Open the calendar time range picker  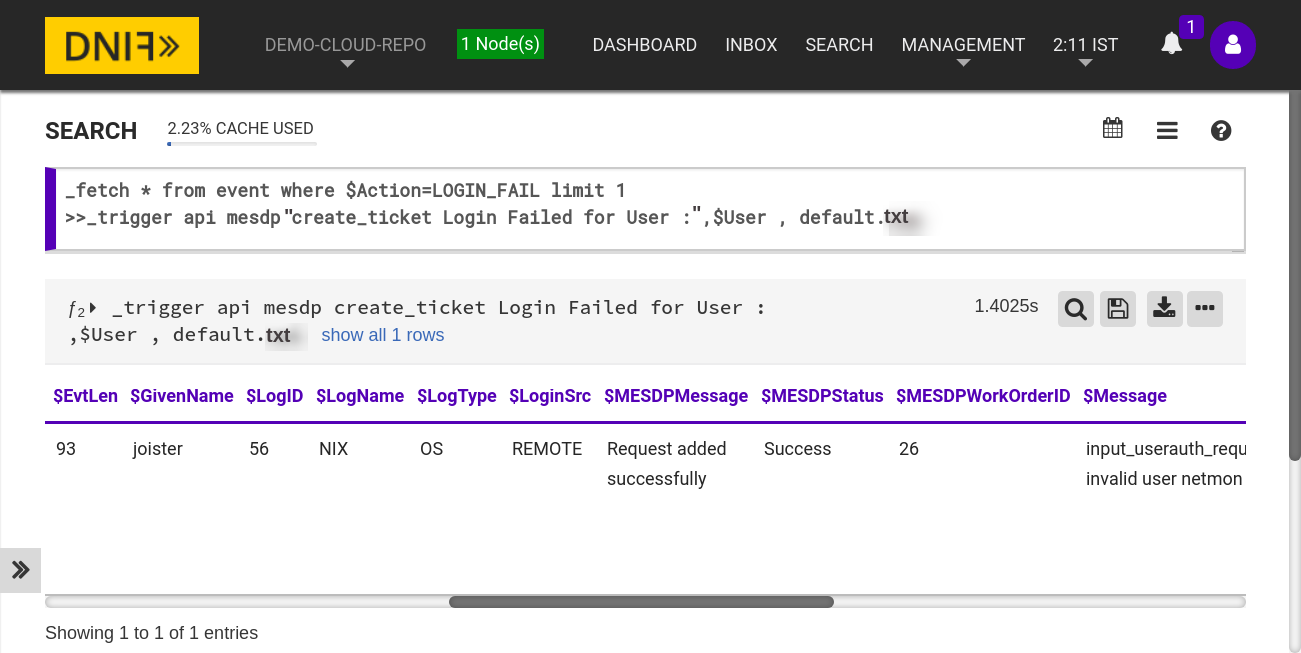(x=1112, y=129)
